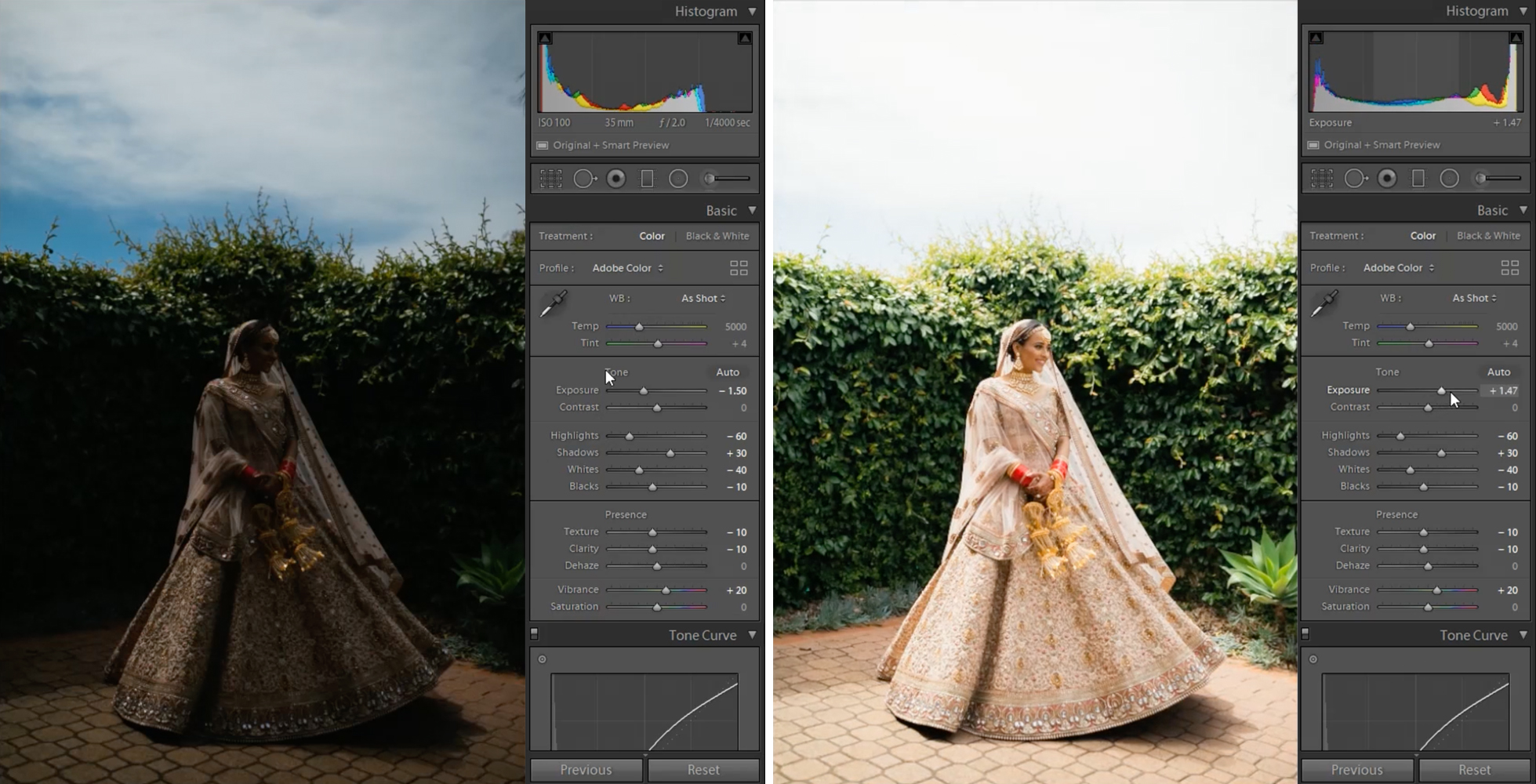
Task: Choose Black & White treatment in left panel
Action: click(717, 236)
